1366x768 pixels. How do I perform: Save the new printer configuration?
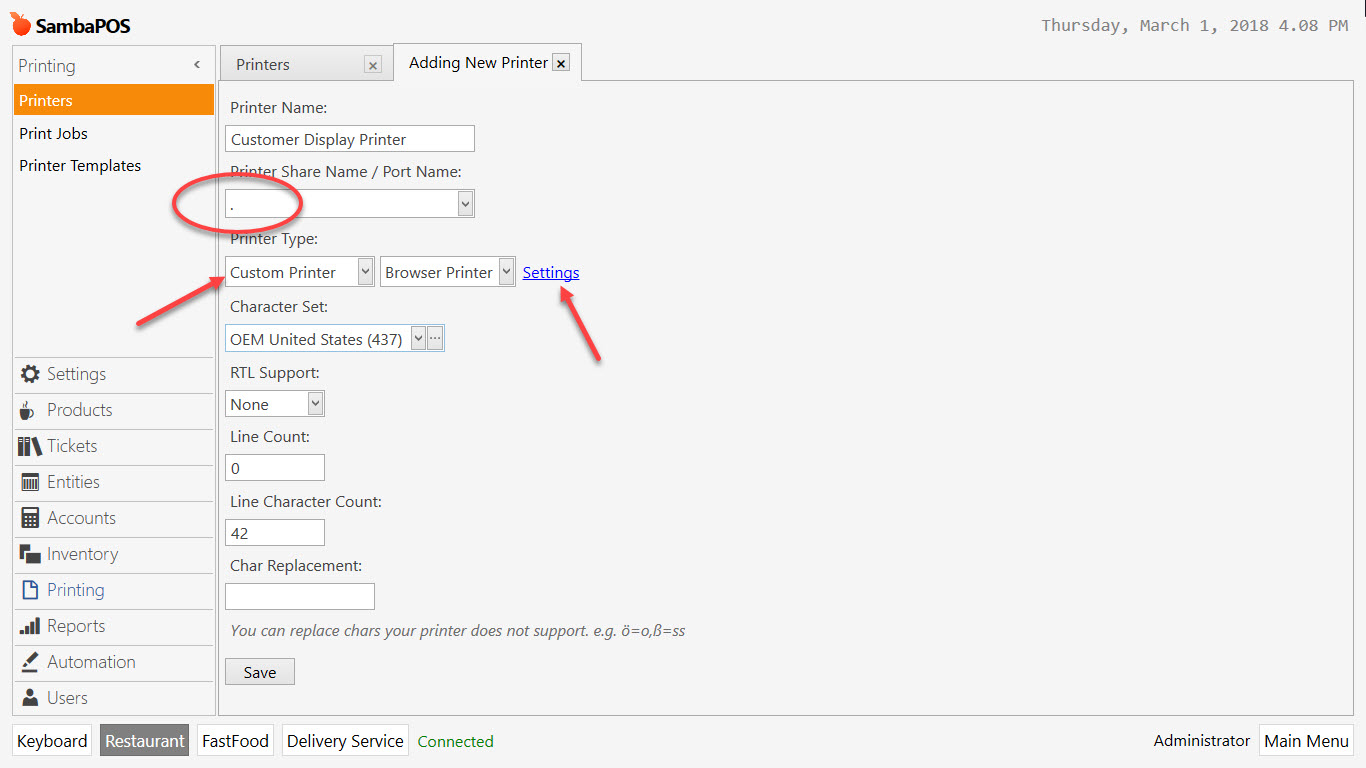(x=259, y=671)
